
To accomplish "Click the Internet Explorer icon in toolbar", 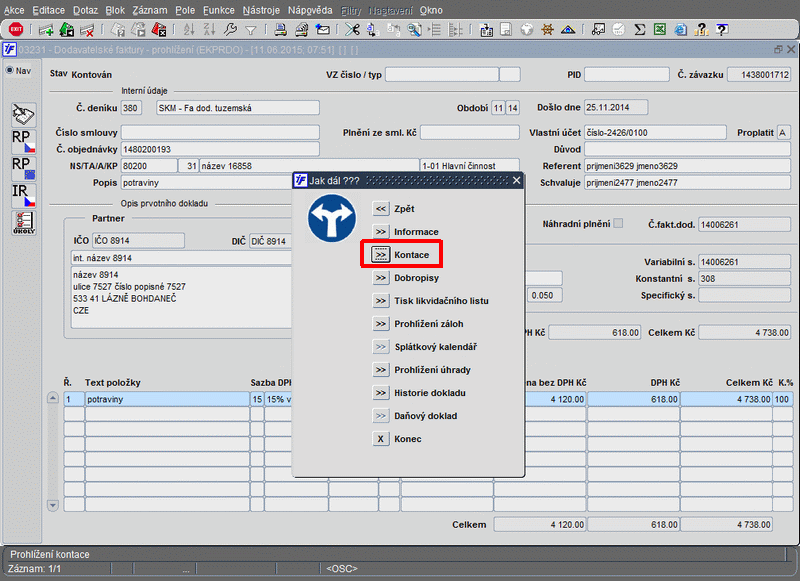I will (681, 30).
